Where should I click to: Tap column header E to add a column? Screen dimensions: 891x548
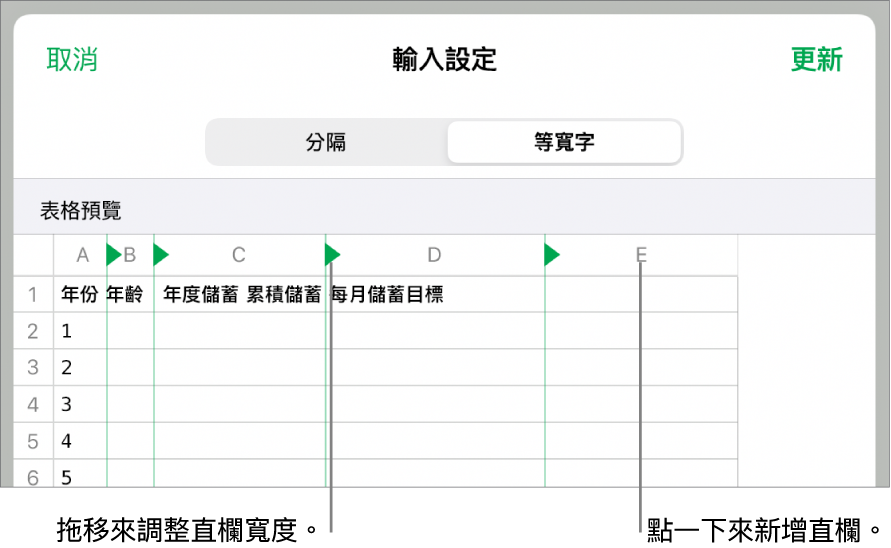641,255
